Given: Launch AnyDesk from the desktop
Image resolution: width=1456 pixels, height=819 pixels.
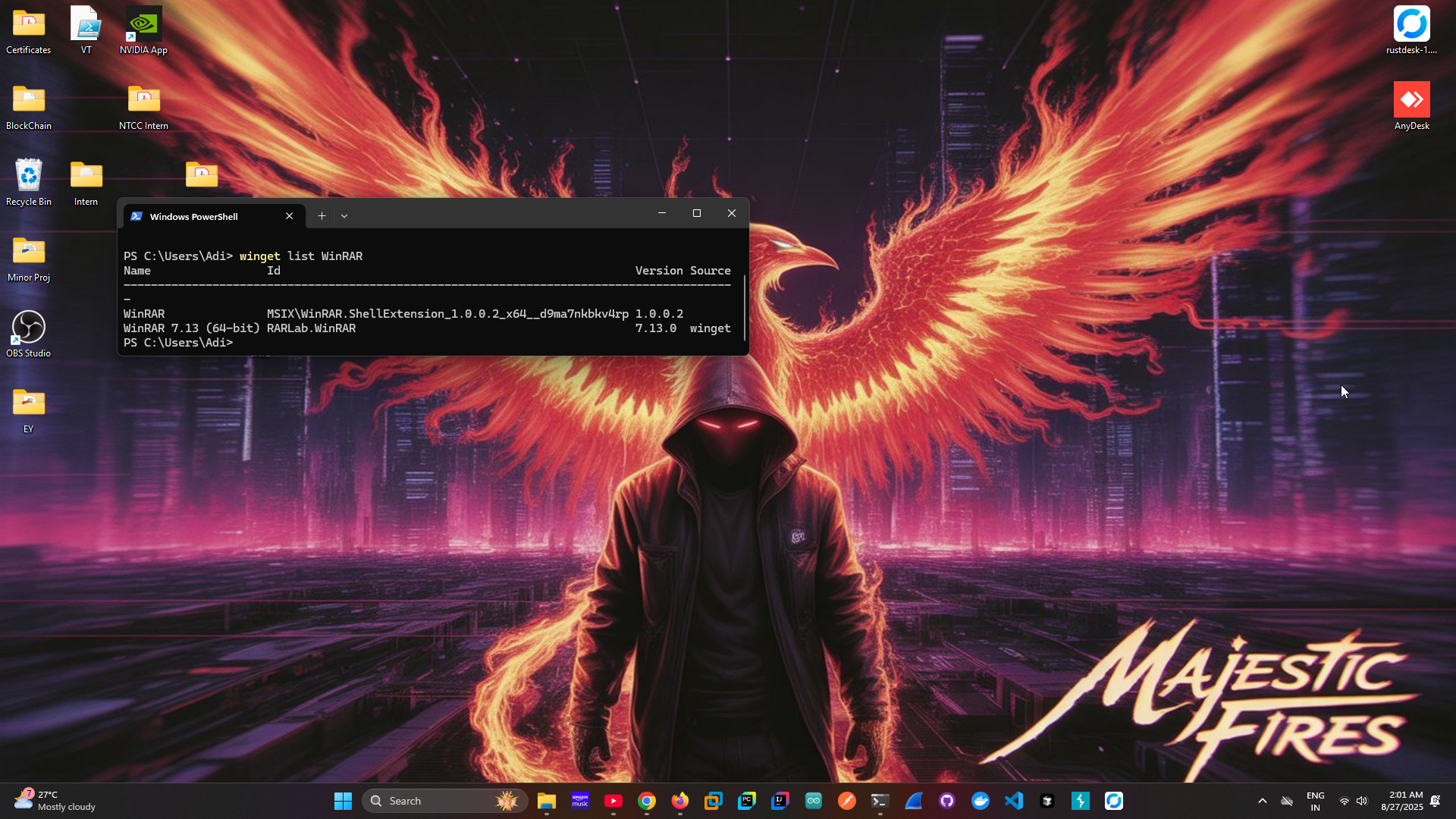Looking at the screenshot, I should click(x=1411, y=107).
